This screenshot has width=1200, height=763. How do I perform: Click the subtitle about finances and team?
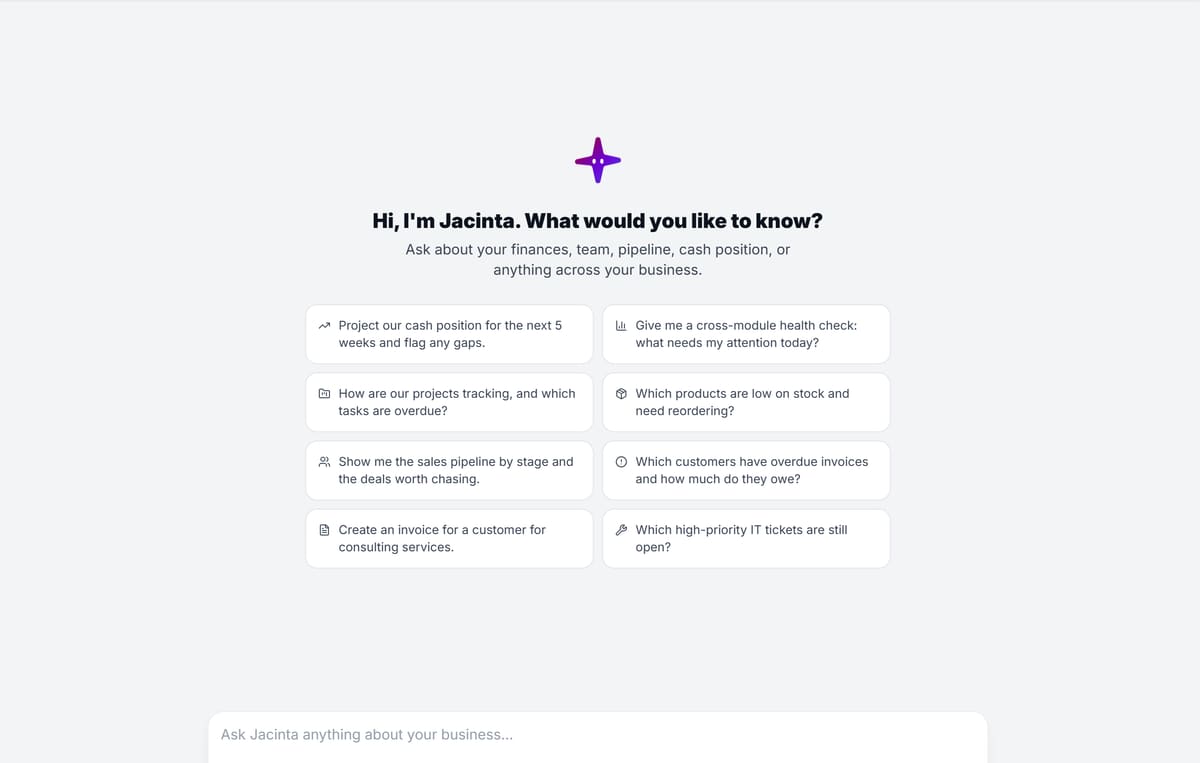[x=598, y=260]
